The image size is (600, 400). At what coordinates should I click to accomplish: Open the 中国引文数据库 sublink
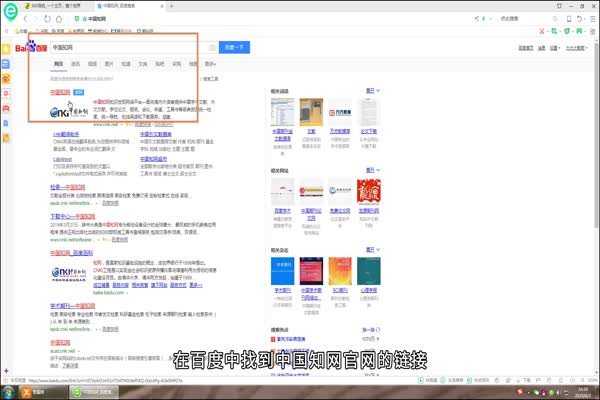click(156, 134)
